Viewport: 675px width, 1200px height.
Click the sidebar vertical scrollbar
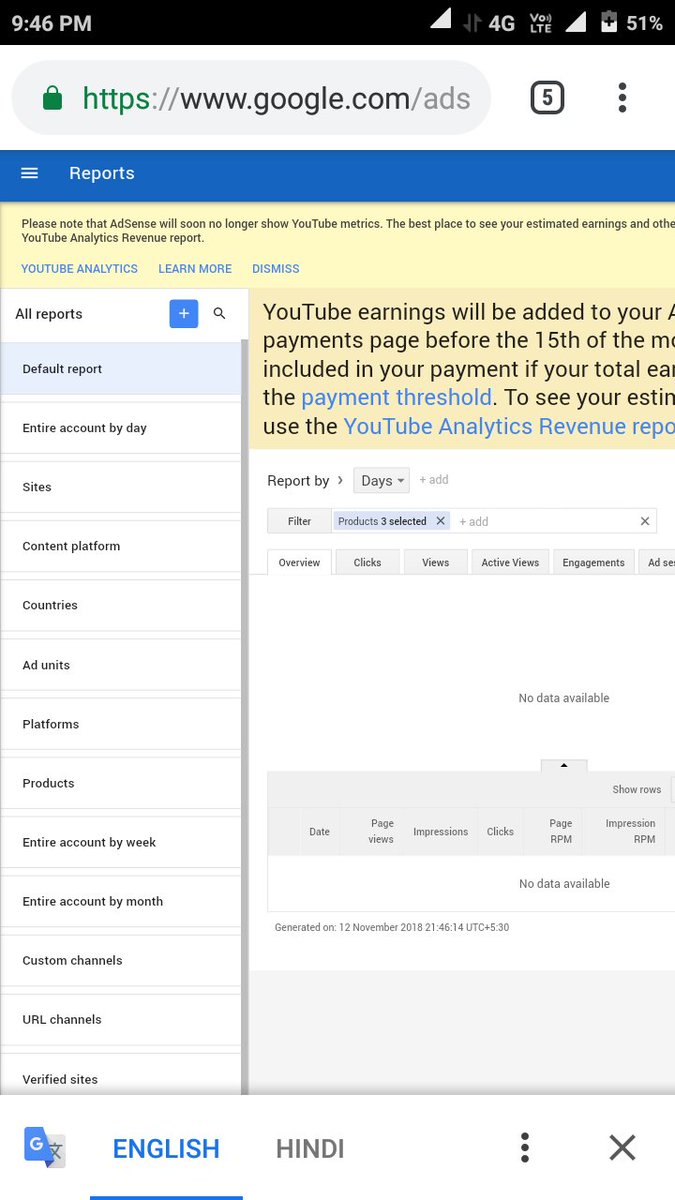click(x=245, y=718)
